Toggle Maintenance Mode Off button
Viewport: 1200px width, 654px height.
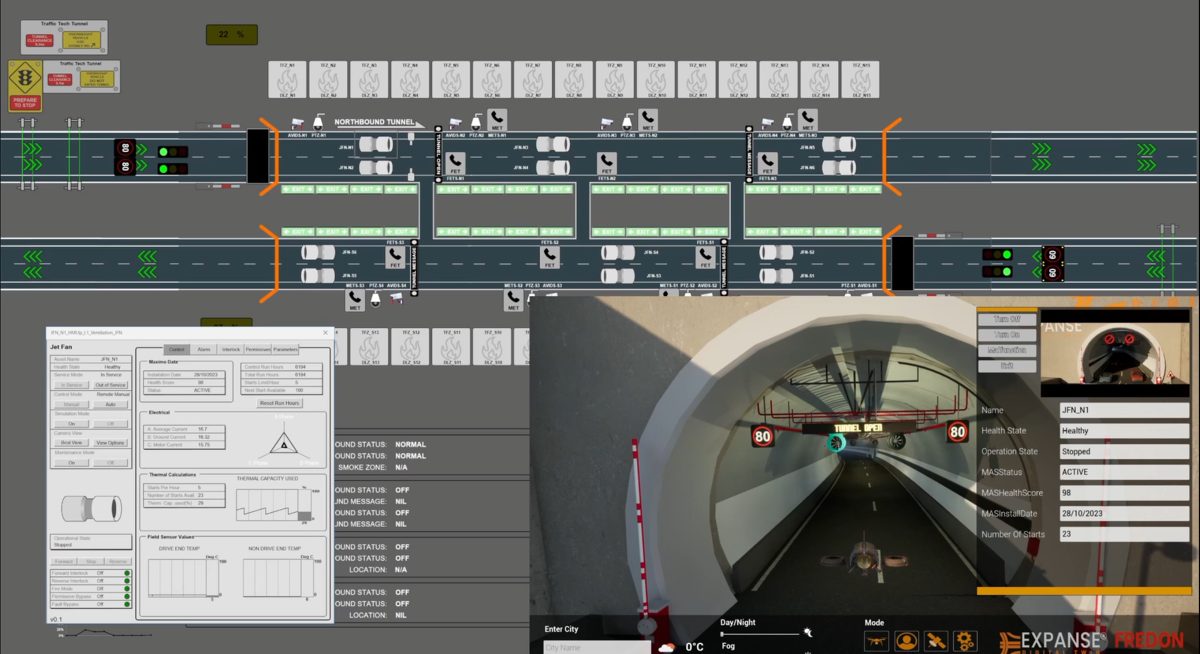(111, 463)
